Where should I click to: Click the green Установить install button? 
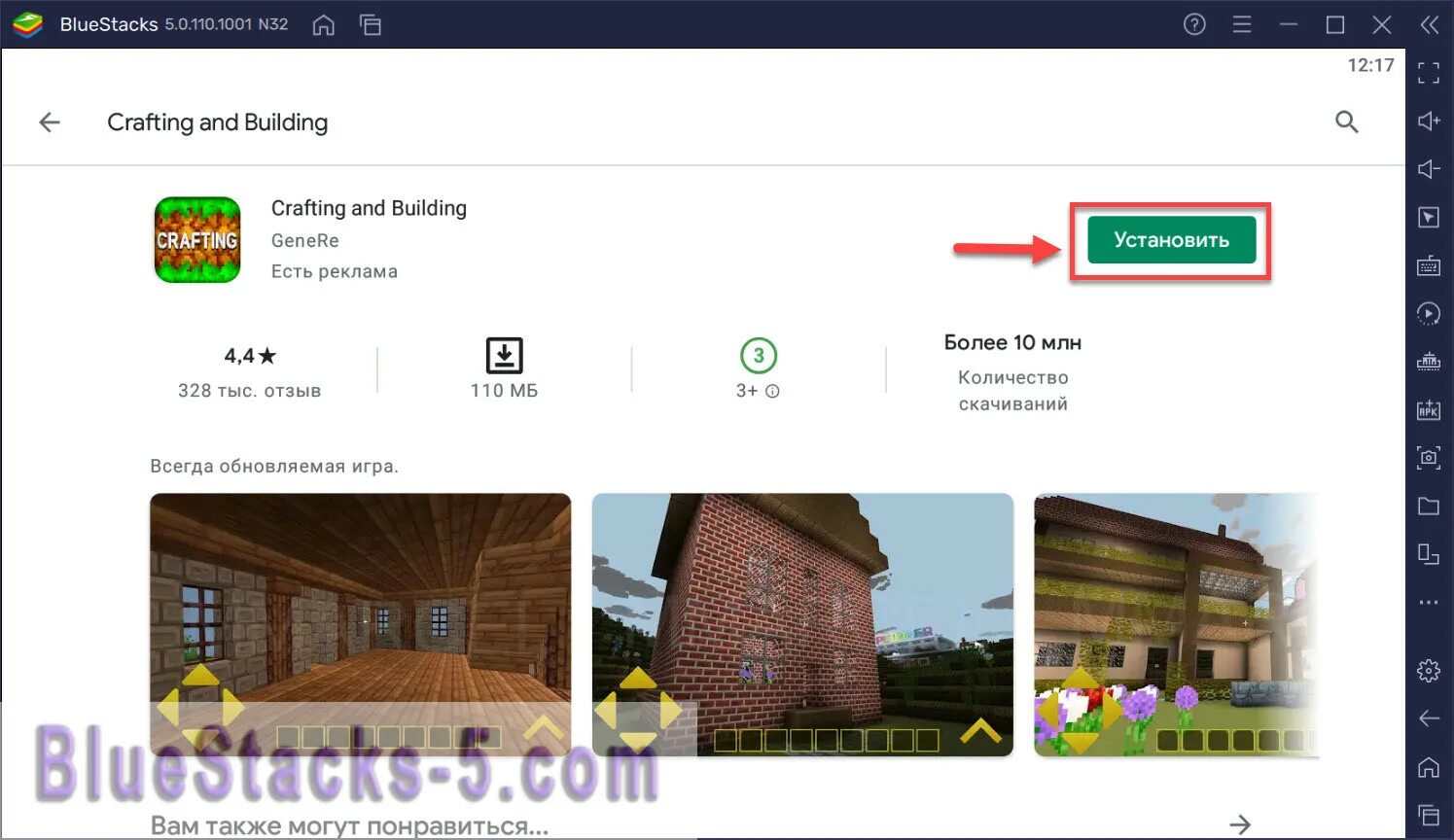[x=1171, y=240]
